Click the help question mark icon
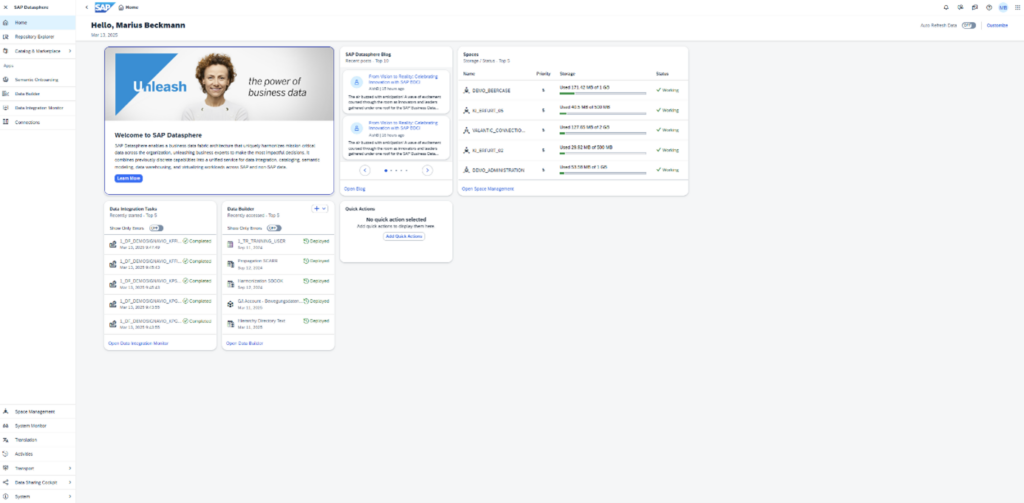This screenshot has height=503, width=1024. click(x=988, y=7)
